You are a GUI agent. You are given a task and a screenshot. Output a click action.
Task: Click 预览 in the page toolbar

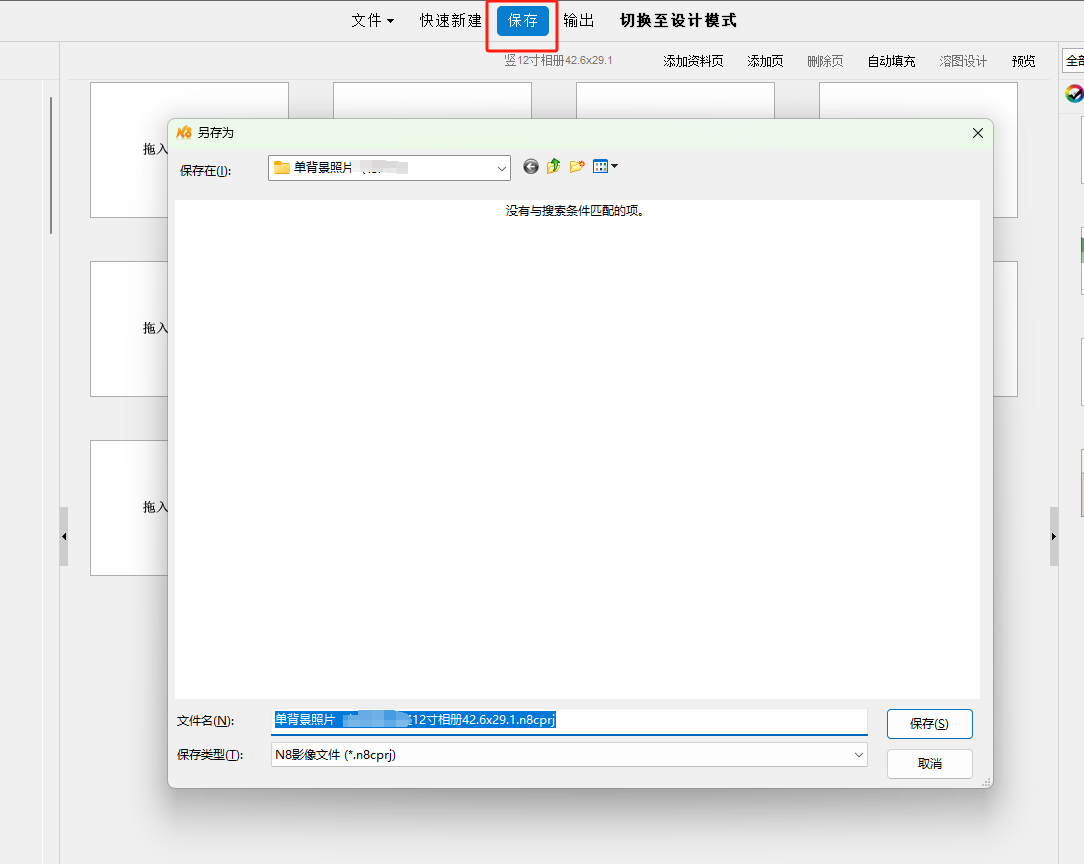pos(1023,61)
